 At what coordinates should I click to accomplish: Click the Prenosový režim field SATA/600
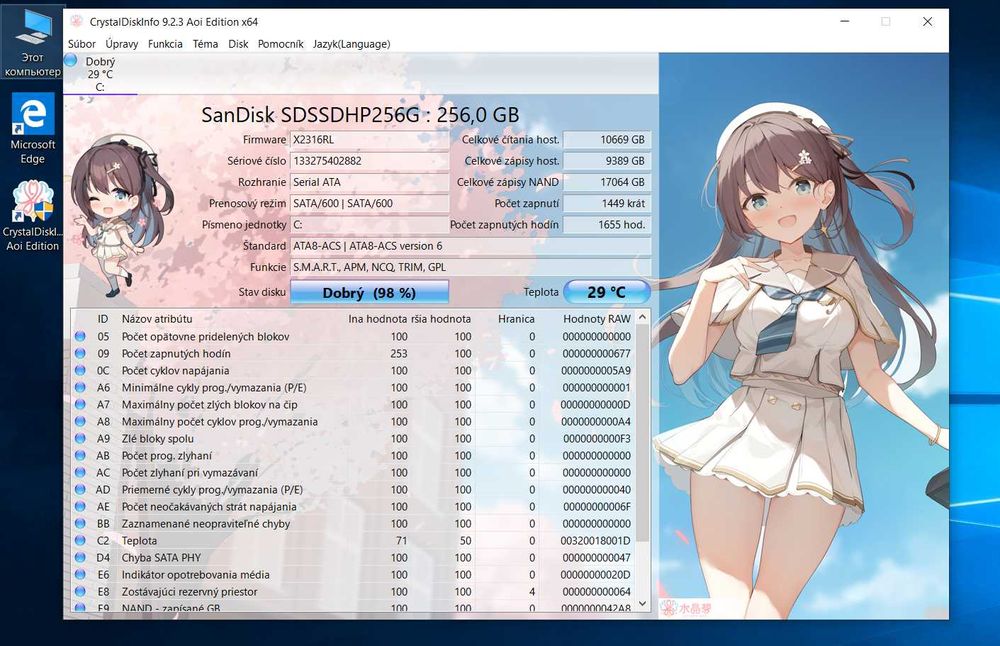pyautogui.click(x=369, y=203)
